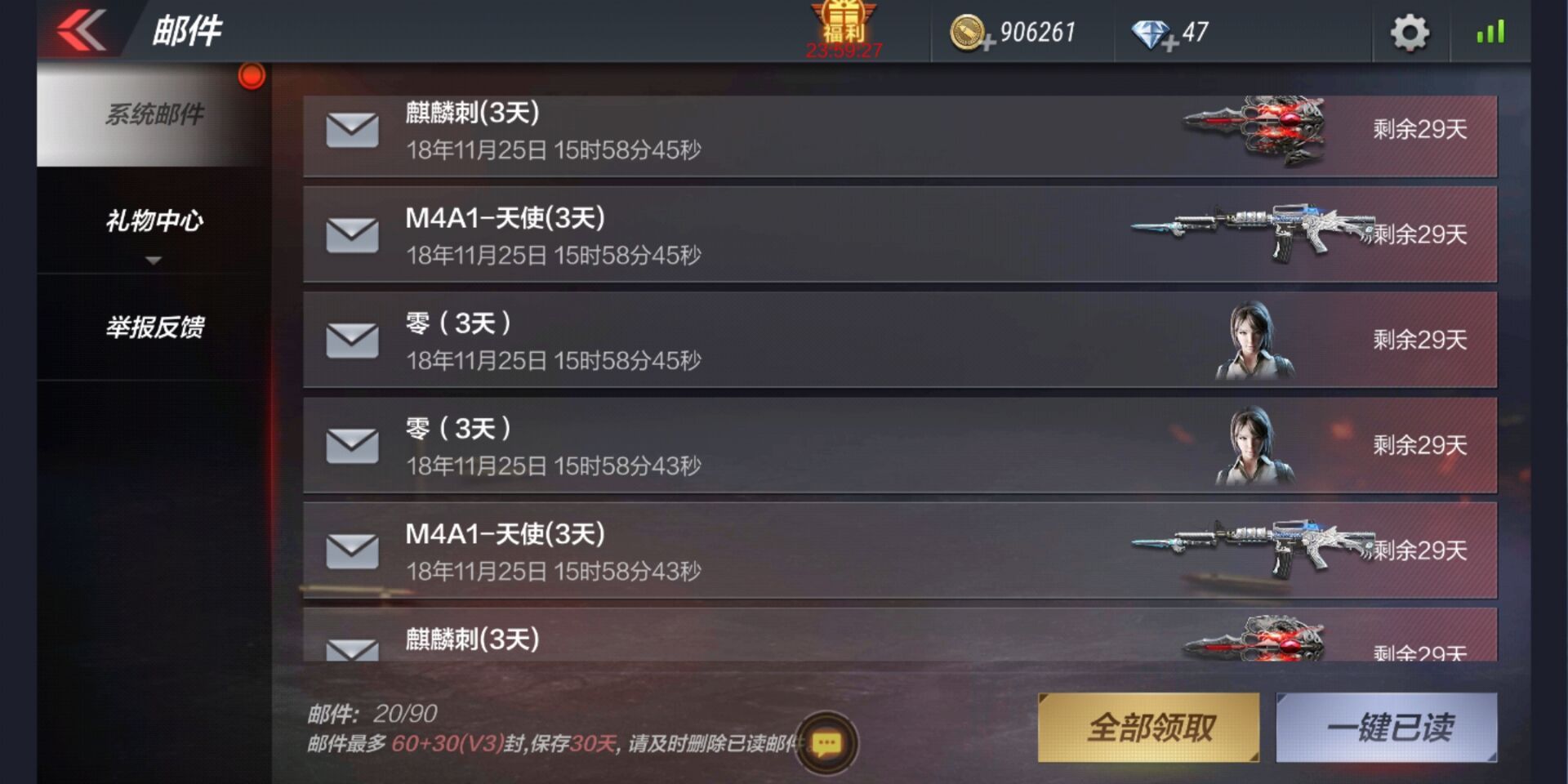Screen dimensions: 1568x784
Task: Click envelope icon of M4A1-天使 15时58分43秒 mail
Action: [352, 551]
